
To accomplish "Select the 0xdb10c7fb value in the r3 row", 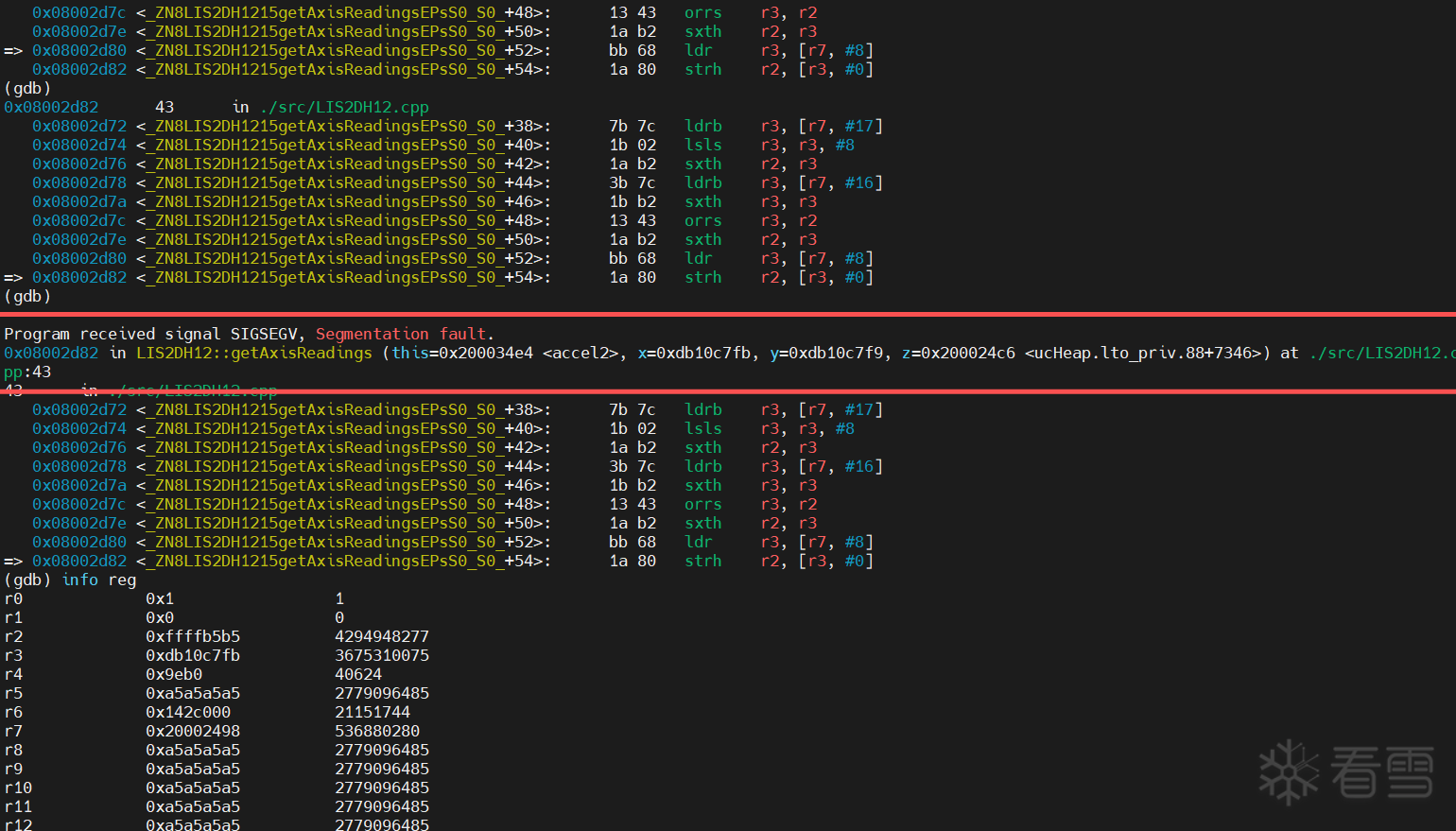I will point(193,655).
